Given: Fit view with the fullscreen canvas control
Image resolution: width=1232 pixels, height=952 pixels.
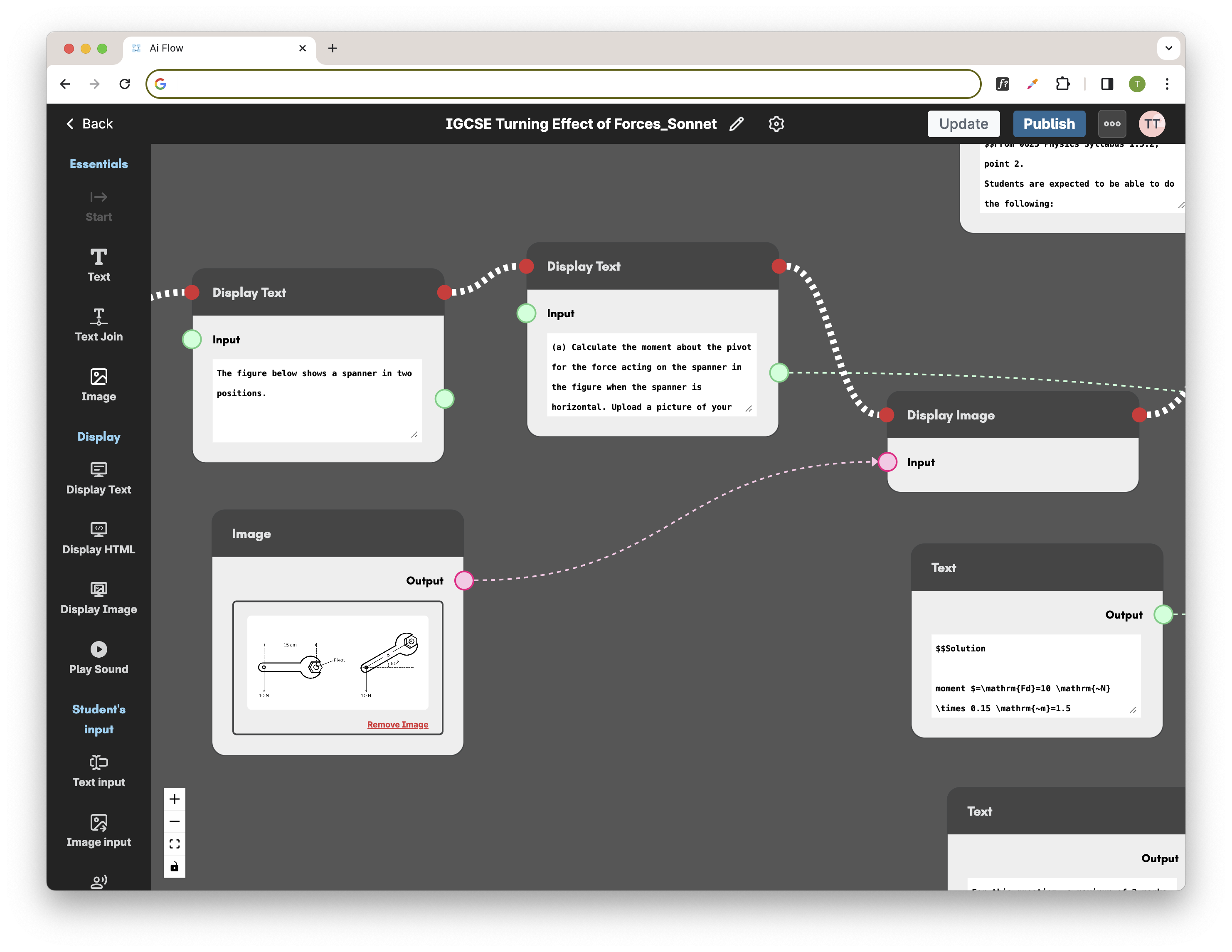Looking at the screenshot, I should click(174, 844).
